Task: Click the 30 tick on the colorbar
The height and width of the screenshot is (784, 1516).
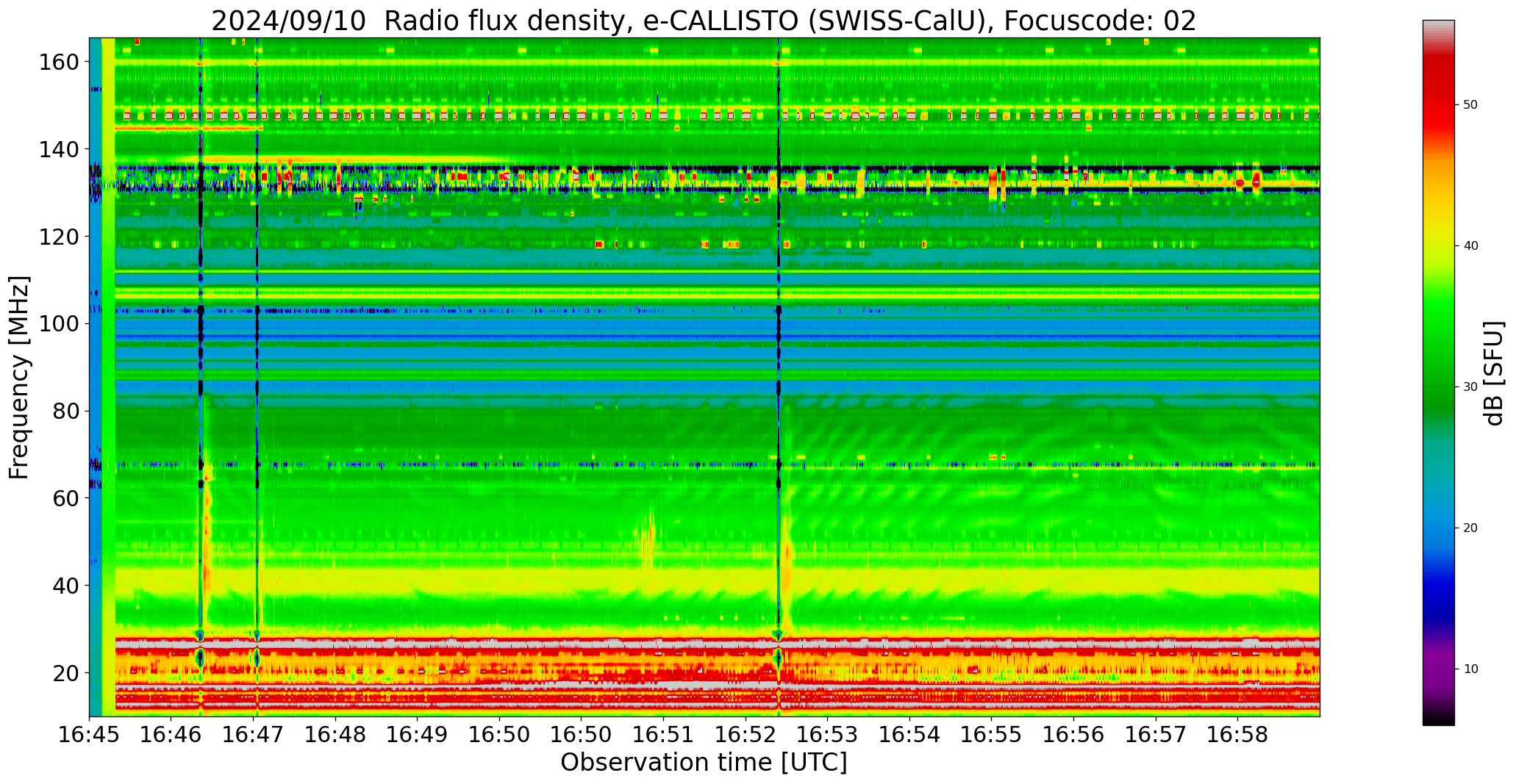Action: 1470,387
